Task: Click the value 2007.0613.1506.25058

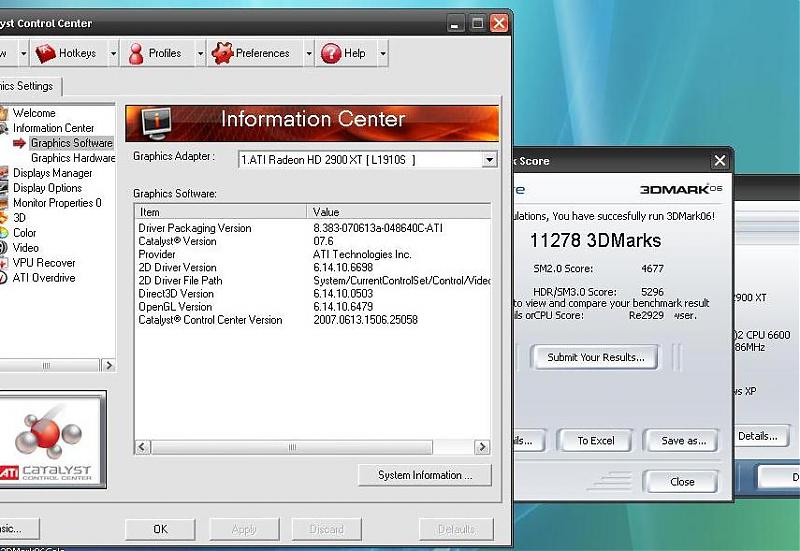Action: click(365, 320)
